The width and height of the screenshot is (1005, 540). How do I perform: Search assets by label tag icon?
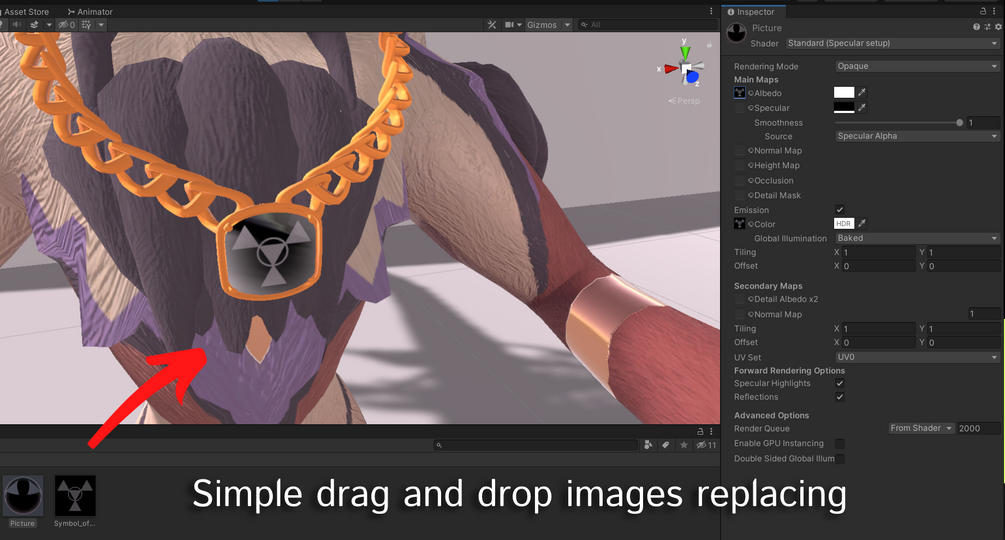tap(666, 445)
